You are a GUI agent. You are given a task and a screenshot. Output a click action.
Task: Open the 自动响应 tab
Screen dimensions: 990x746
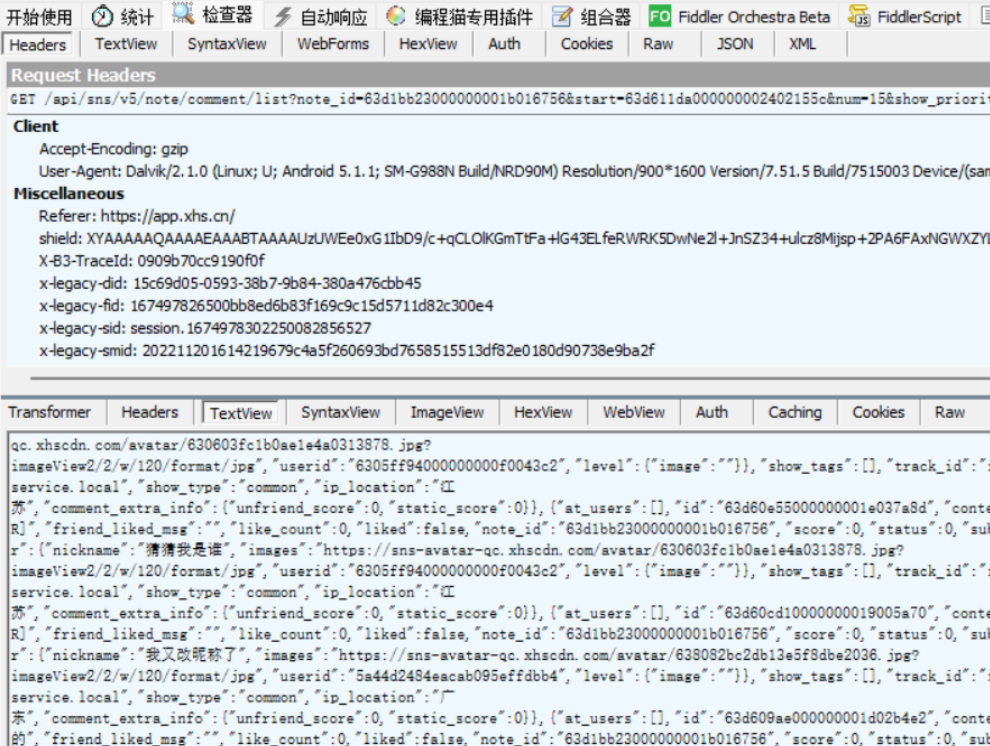click(321, 17)
